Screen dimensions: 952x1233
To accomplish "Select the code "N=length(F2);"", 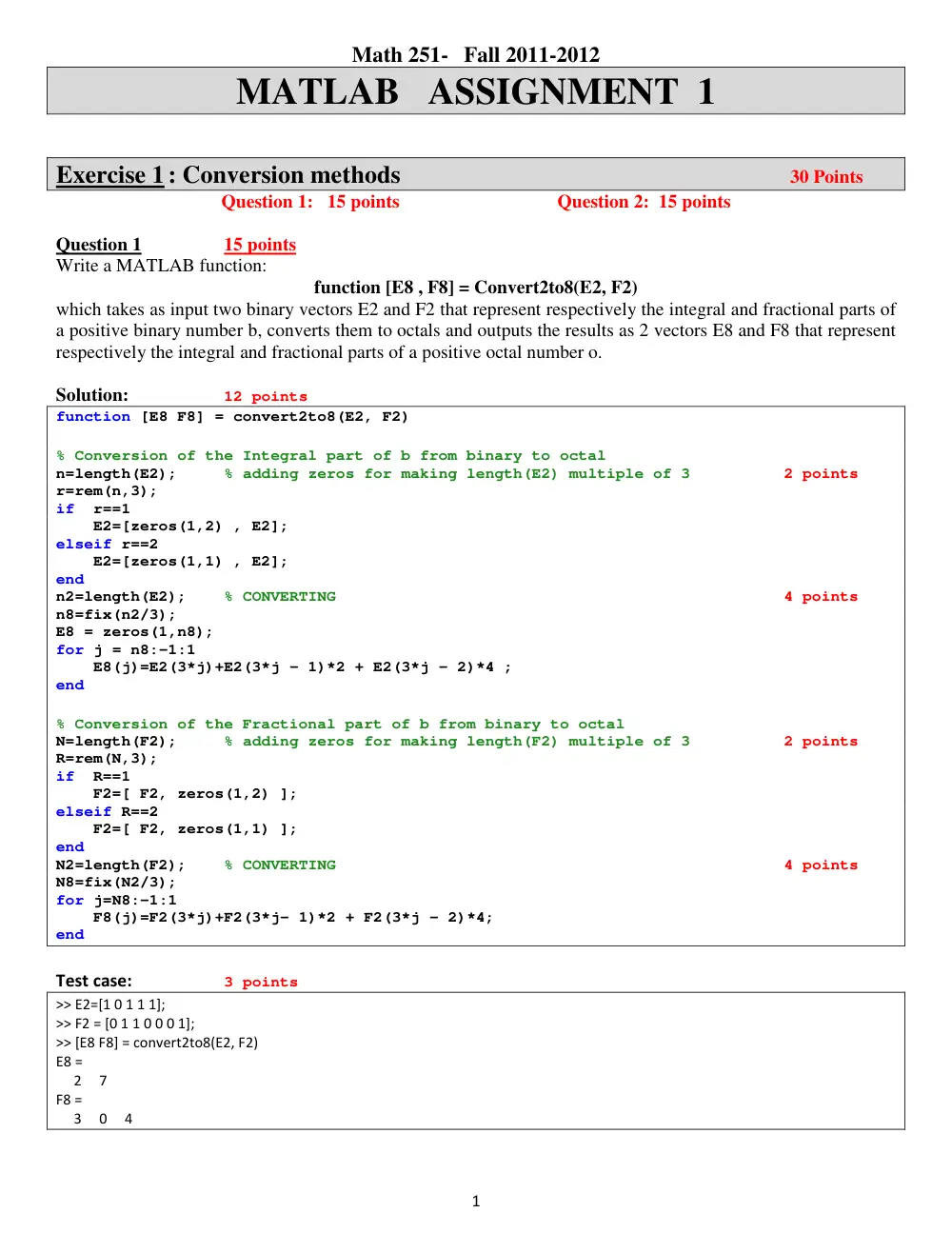I will click(116, 742).
